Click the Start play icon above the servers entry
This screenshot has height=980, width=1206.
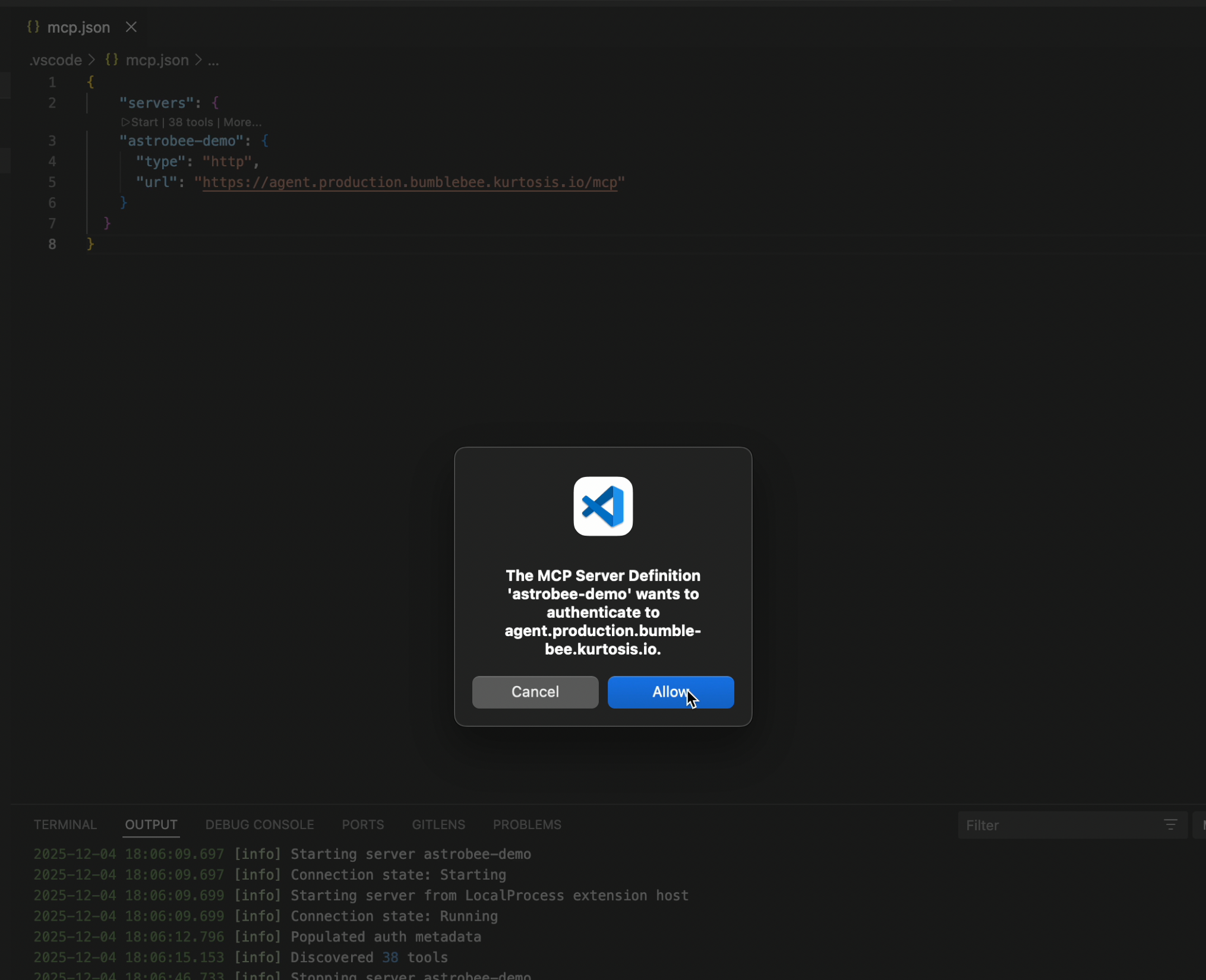coord(126,122)
